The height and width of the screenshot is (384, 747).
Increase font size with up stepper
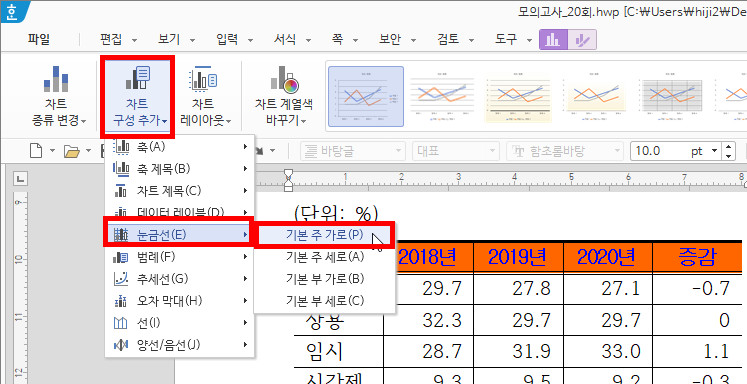click(728, 147)
